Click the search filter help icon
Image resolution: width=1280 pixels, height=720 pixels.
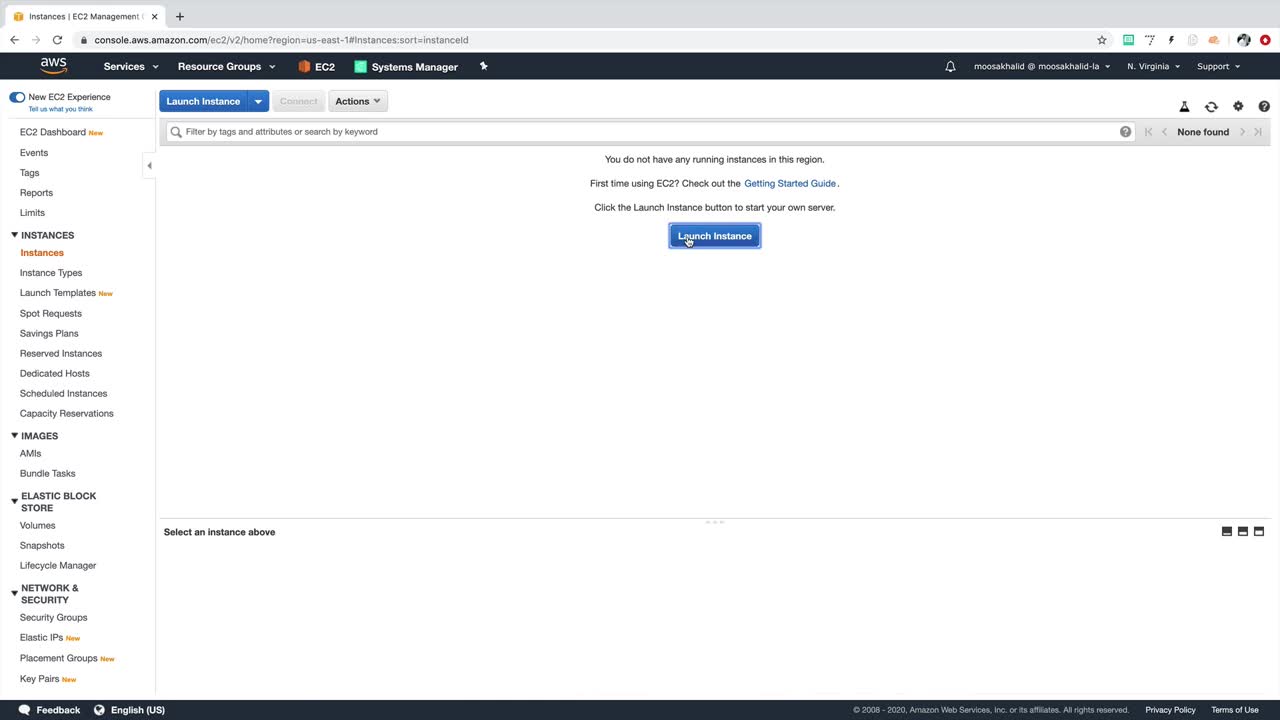click(1125, 132)
